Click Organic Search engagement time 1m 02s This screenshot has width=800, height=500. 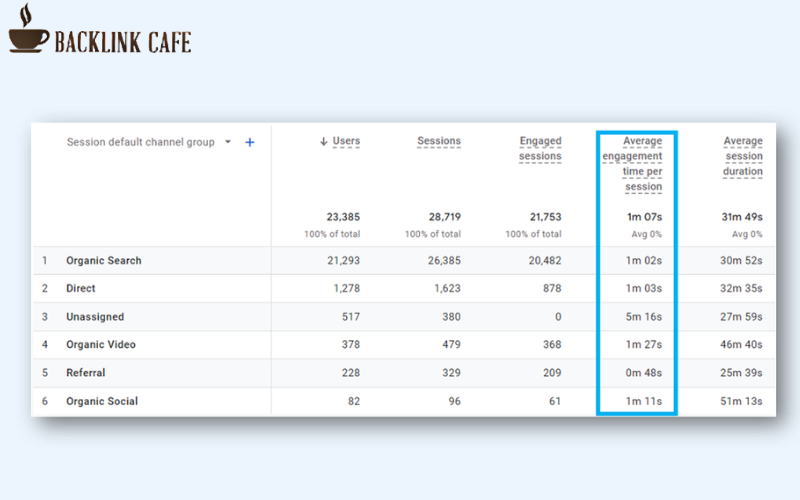[x=644, y=261]
